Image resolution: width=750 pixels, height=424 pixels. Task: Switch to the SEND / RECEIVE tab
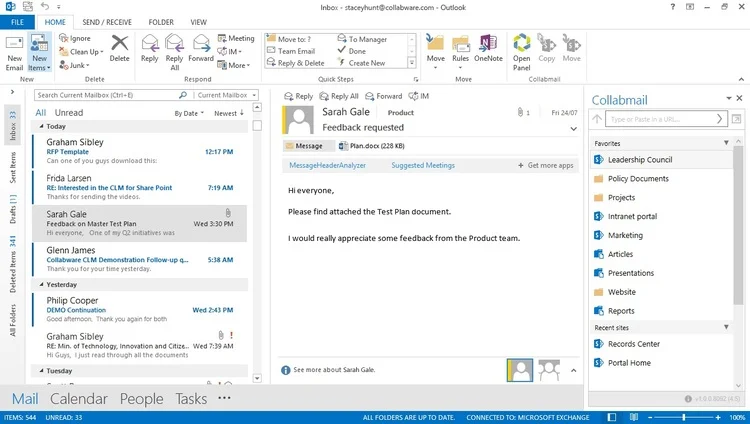pos(107,22)
